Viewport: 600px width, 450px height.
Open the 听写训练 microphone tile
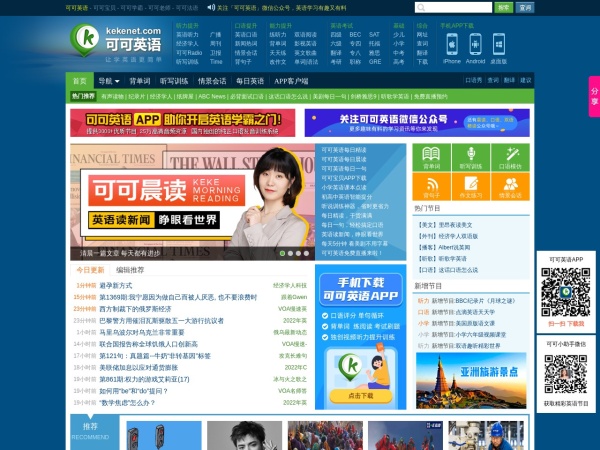(x=469, y=158)
